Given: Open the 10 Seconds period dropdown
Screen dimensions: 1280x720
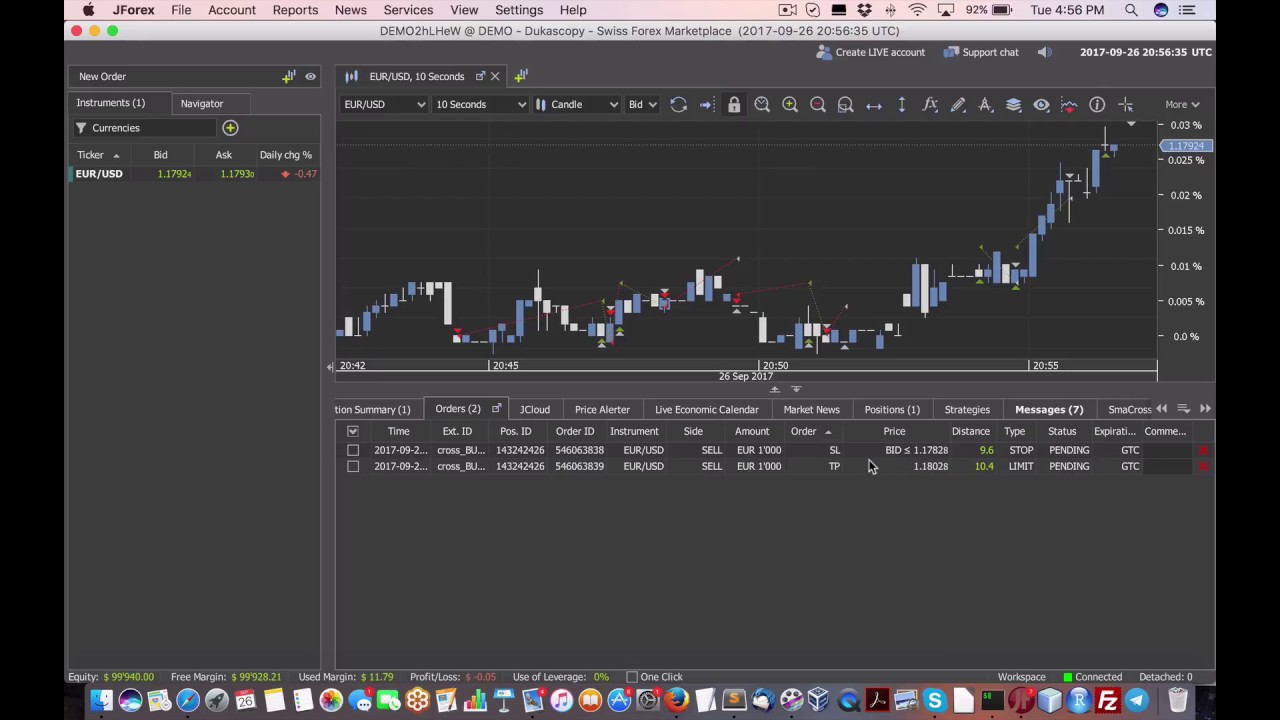Looking at the screenshot, I should [480, 104].
